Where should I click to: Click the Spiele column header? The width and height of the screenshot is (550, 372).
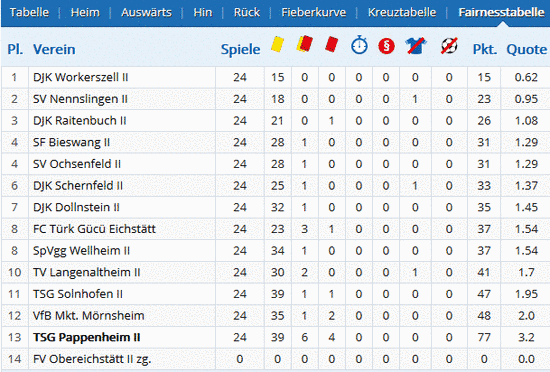click(240, 49)
